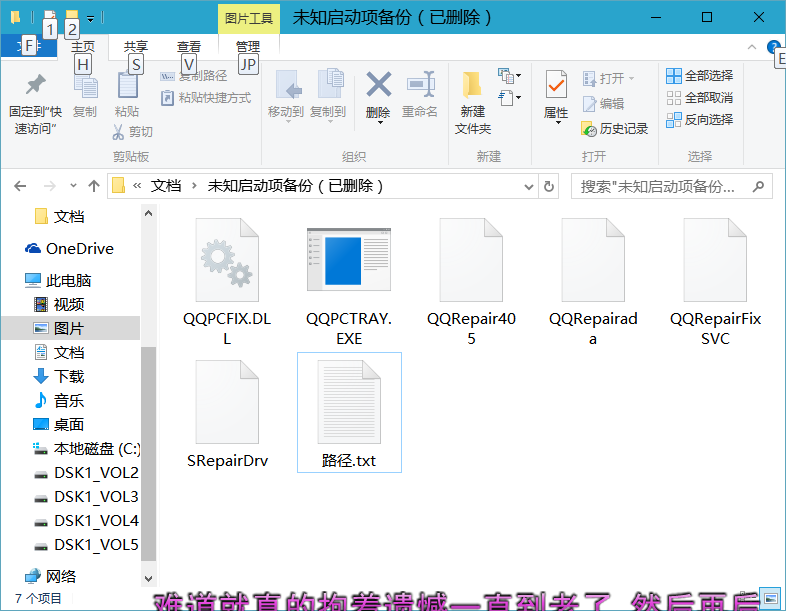Open Quick Access Toolbar customize dropdown
This screenshot has width=786, height=611.
click(x=91, y=19)
